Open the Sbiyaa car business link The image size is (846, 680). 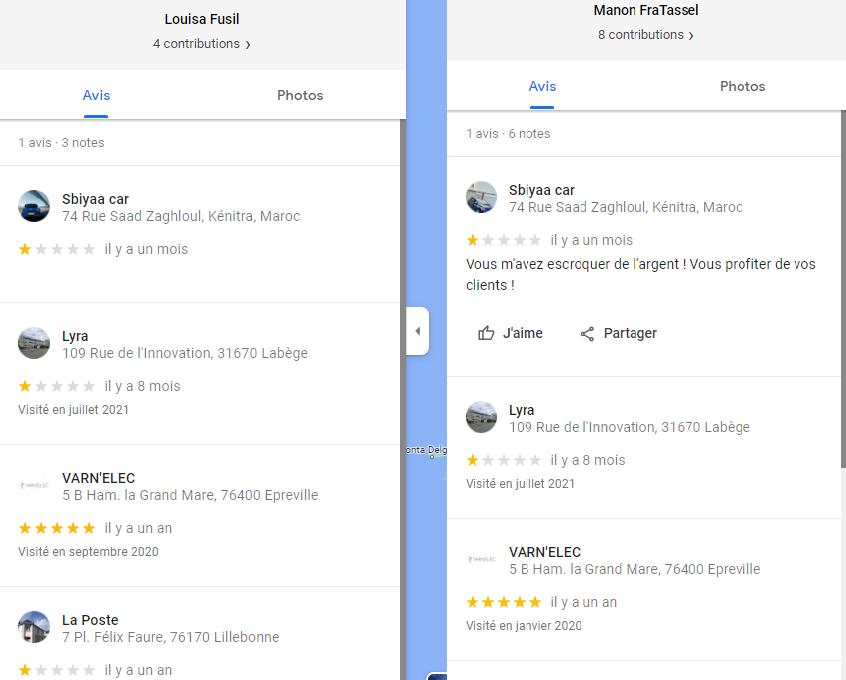pyautogui.click(x=94, y=199)
